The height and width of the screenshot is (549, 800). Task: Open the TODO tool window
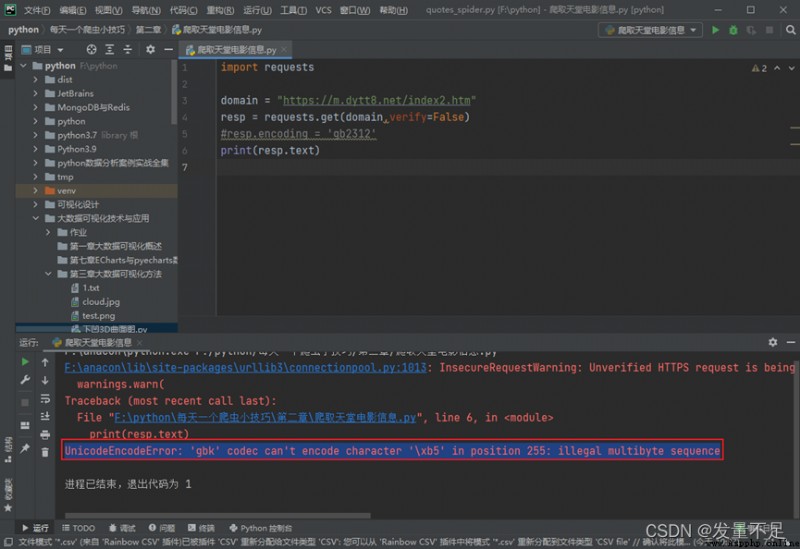[78, 528]
